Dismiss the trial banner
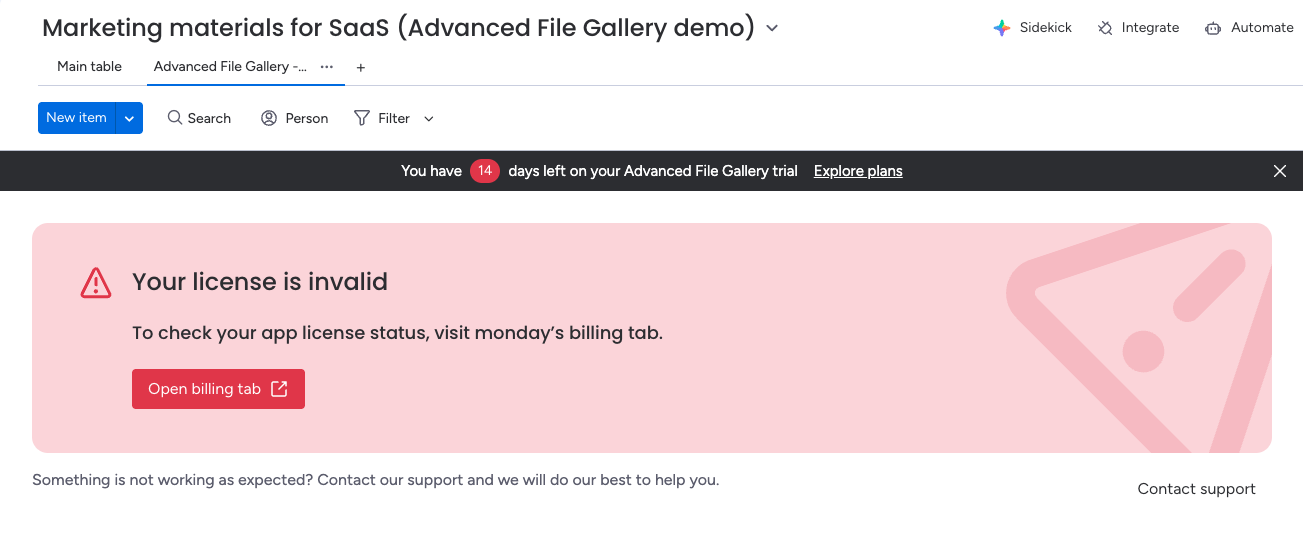1303x552 pixels. pyautogui.click(x=1280, y=171)
